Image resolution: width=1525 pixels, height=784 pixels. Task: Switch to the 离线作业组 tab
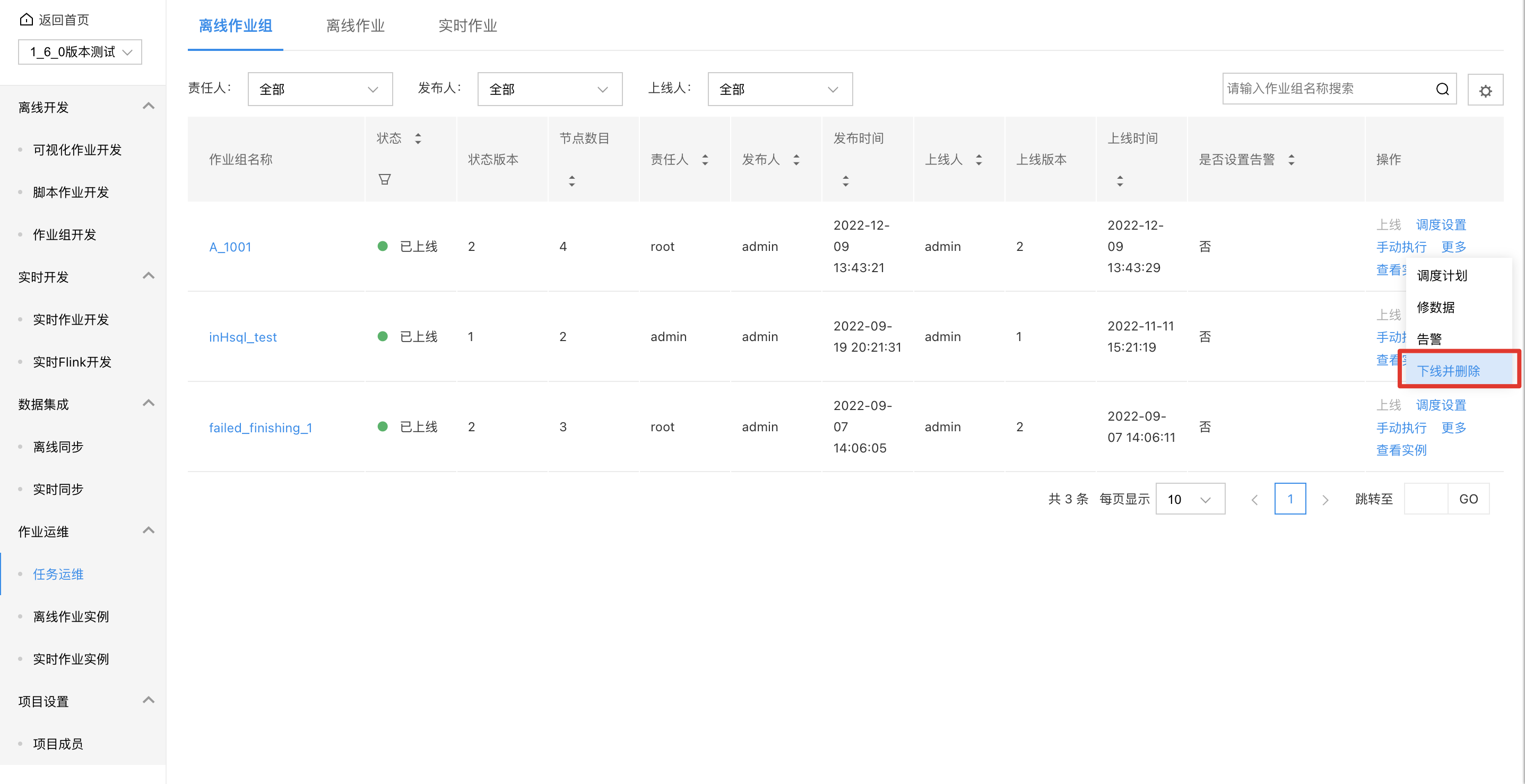point(236,26)
